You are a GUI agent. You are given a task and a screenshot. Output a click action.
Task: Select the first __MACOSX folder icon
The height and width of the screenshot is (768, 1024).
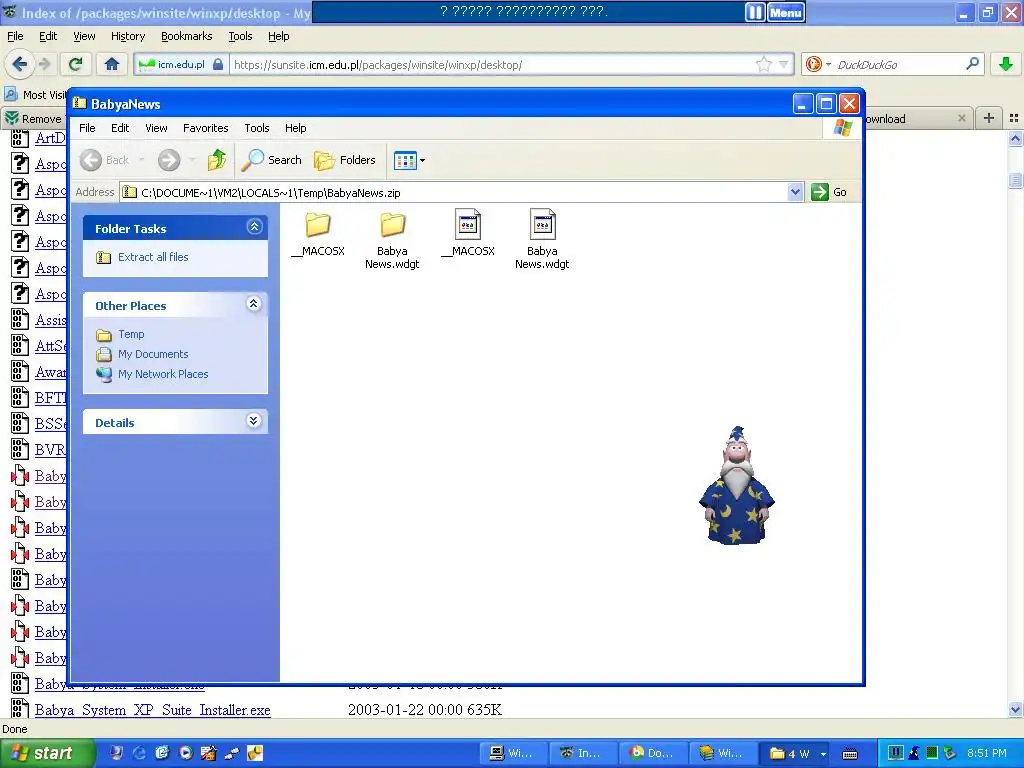(318, 225)
